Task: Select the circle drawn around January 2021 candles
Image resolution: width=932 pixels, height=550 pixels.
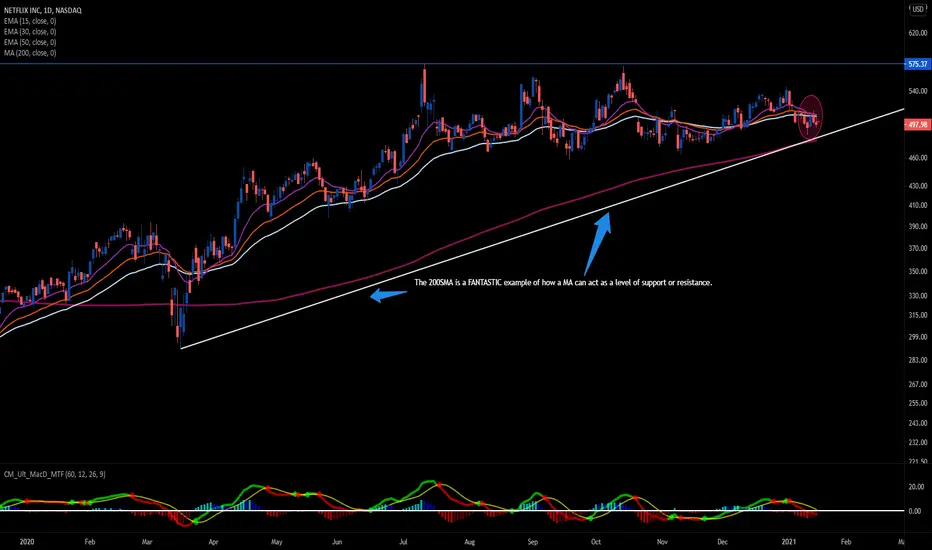Action: (x=811, y=118)
